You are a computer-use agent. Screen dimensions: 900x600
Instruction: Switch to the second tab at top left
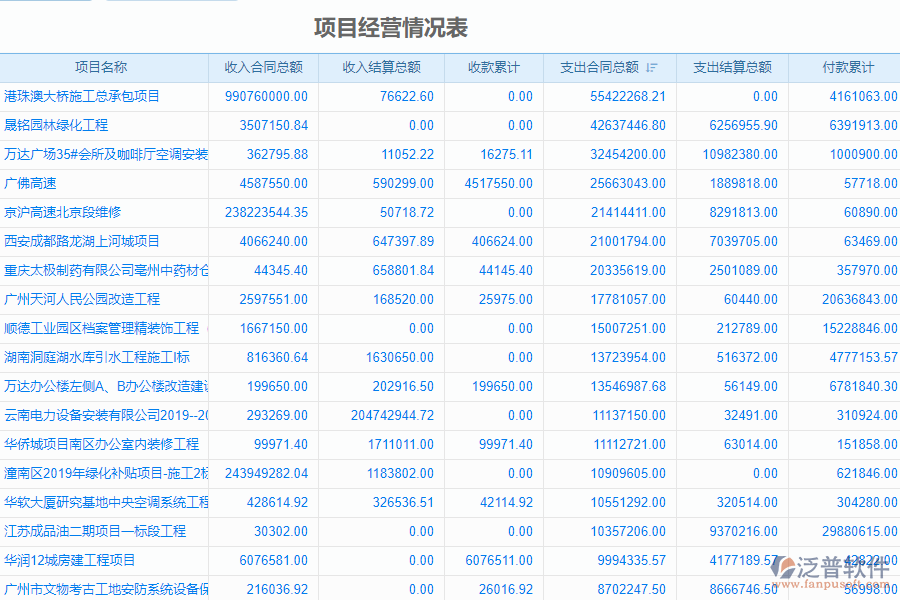170,5
